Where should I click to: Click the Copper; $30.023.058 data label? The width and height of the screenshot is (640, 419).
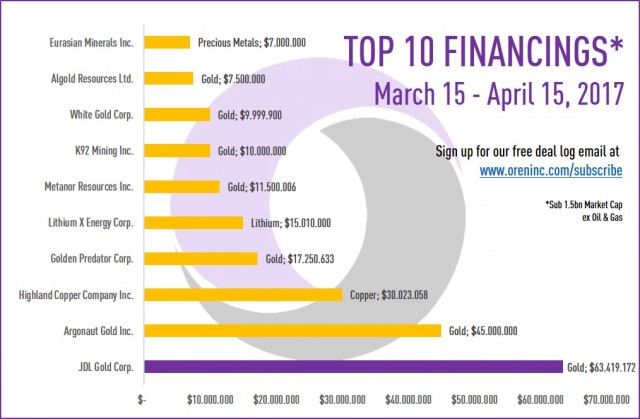(x=389, y=295)
